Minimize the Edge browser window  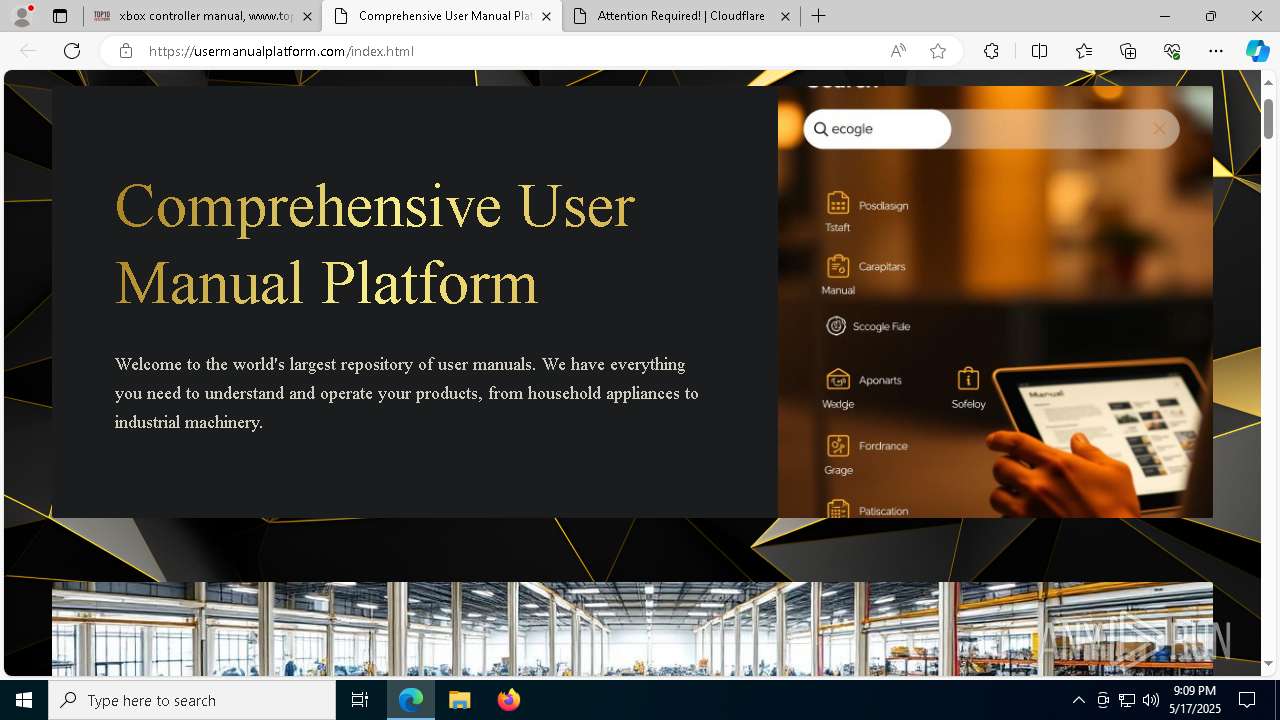pos(1165,16)
